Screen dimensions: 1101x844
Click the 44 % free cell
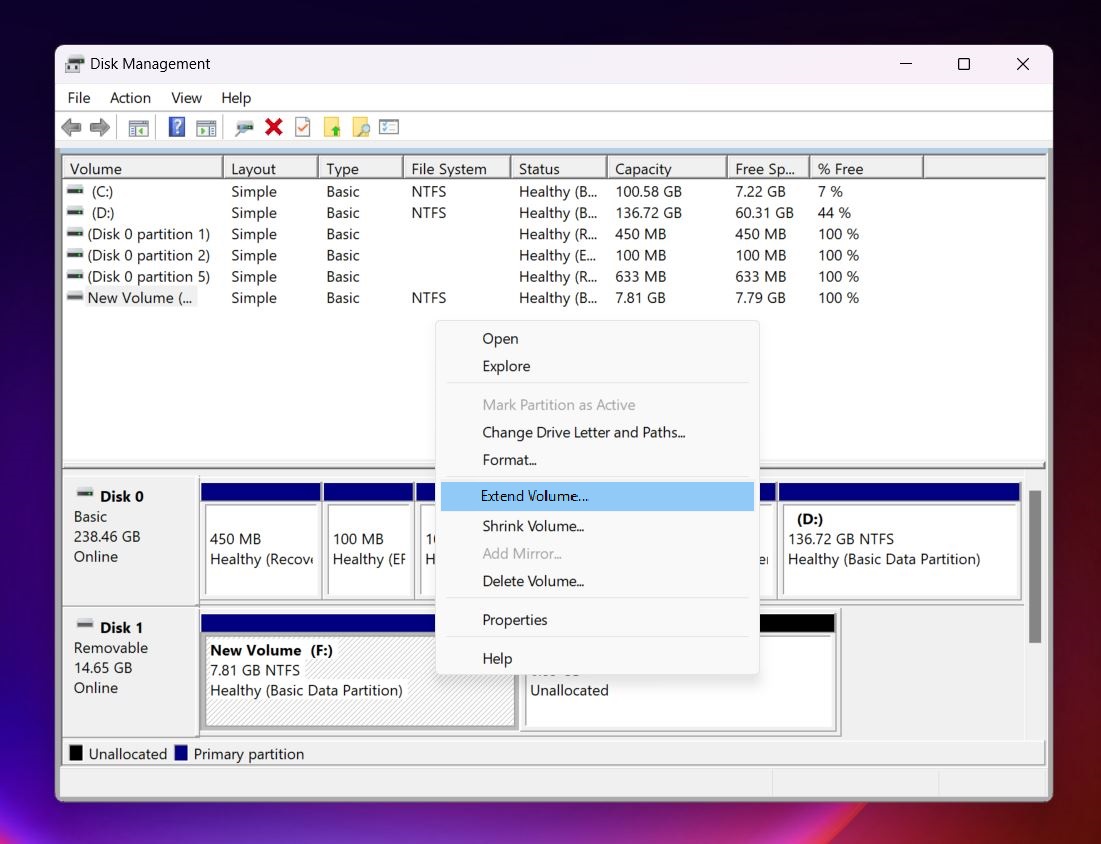[x=834, y=213]
